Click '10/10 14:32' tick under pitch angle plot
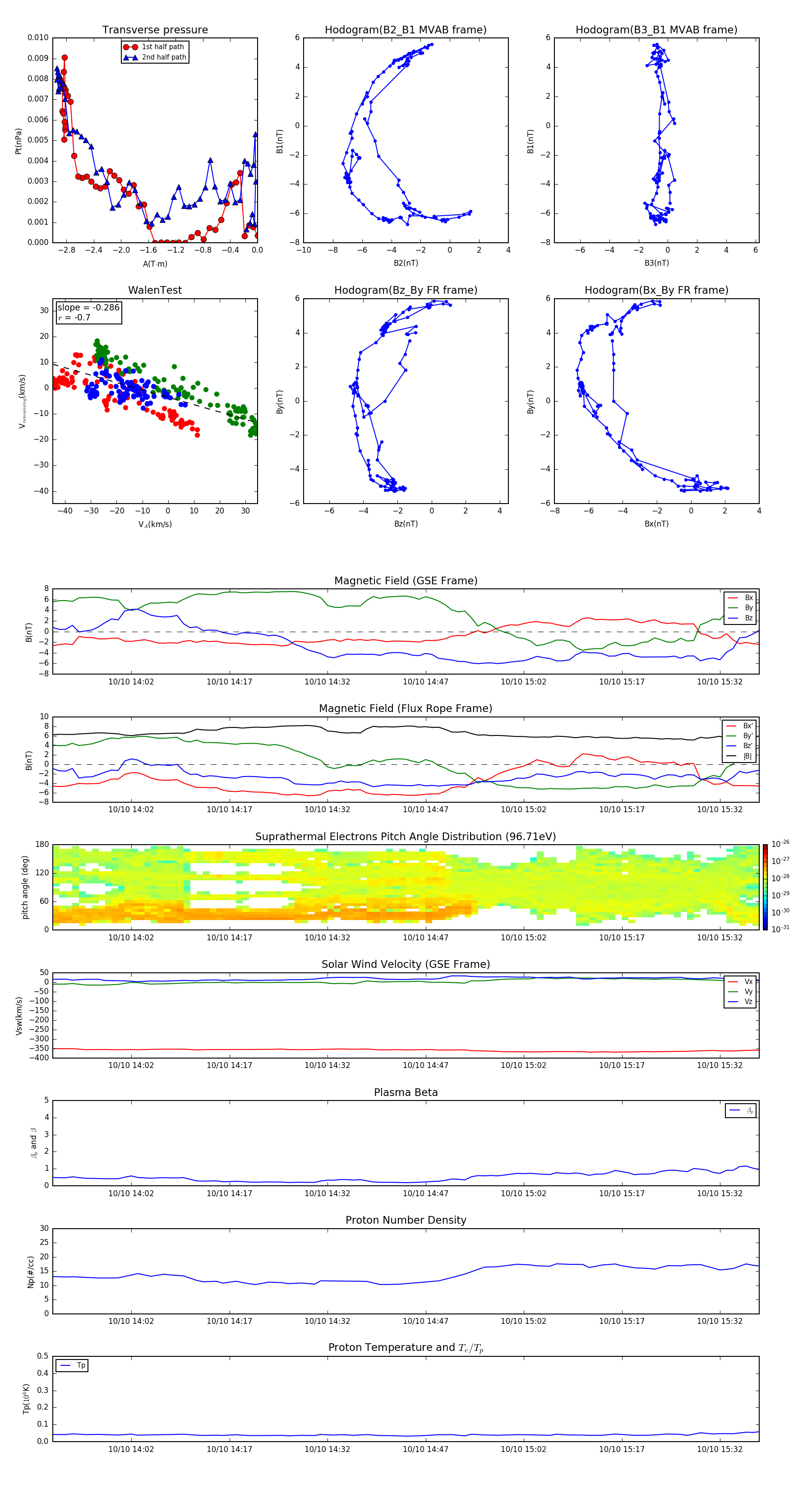This screenshot has width=812, height=1489. [x=327, y=938]
